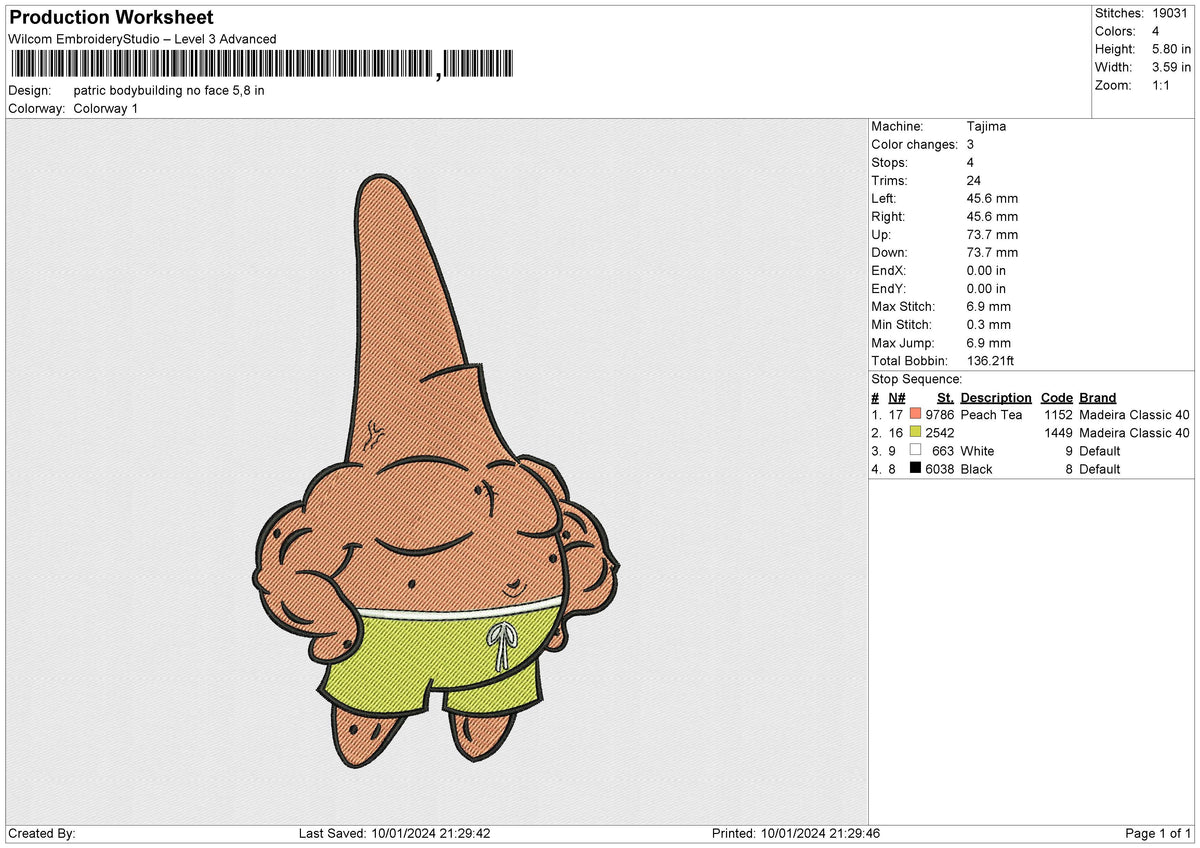
Task: Click the 'Stop Sequence:' heading
Action: tap(917, 379)
